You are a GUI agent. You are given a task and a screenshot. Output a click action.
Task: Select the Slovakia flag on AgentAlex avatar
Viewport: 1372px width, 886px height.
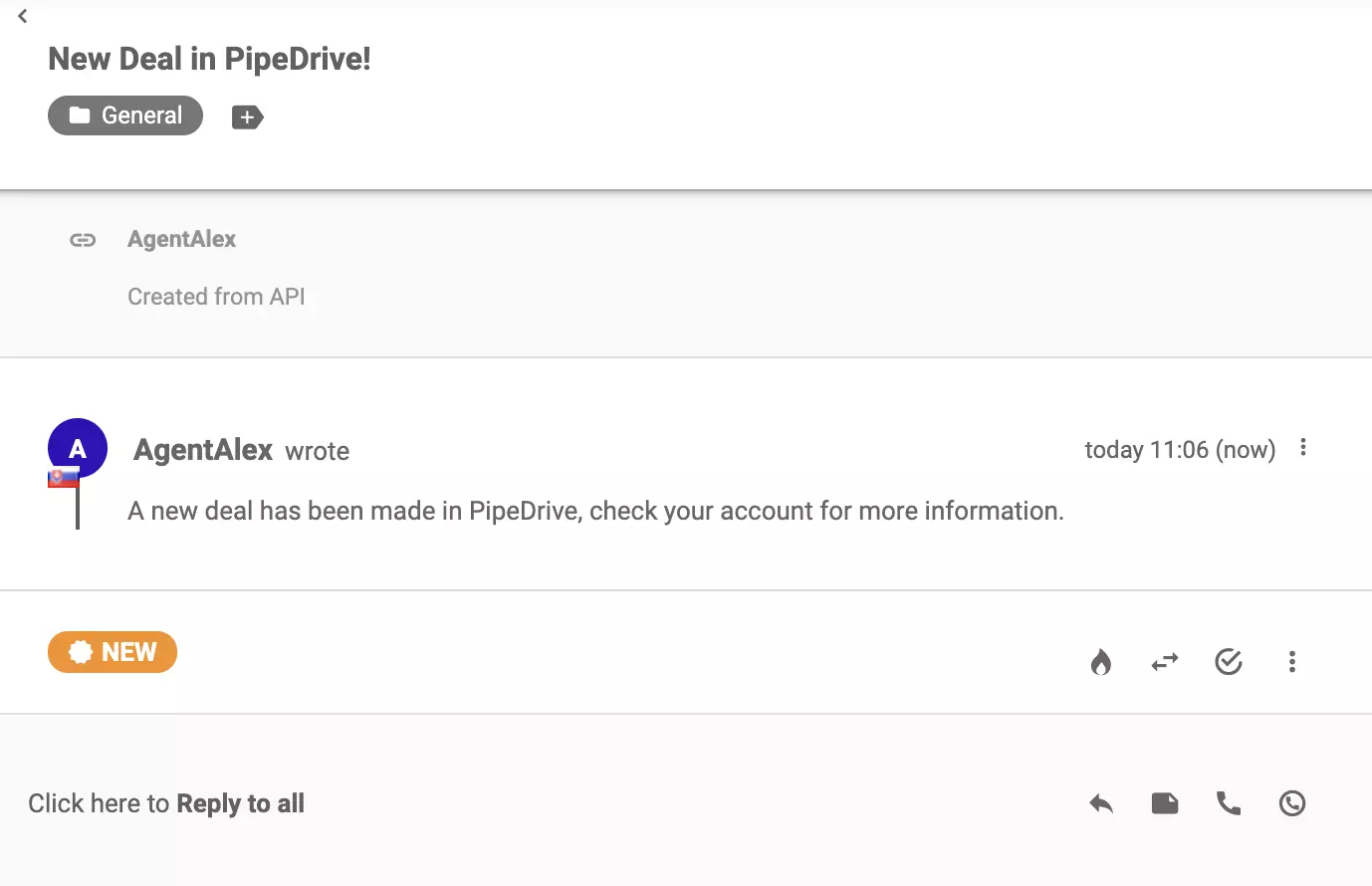pyautogui.click(x=63, y=476)
